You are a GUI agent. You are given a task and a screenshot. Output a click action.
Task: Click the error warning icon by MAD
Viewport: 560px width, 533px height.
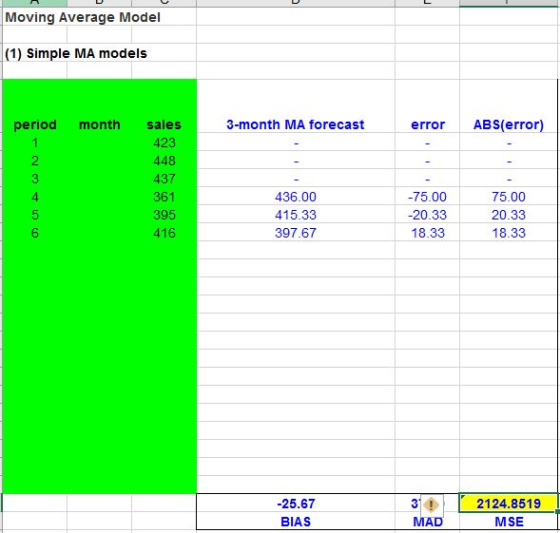[x=432, y=505]
